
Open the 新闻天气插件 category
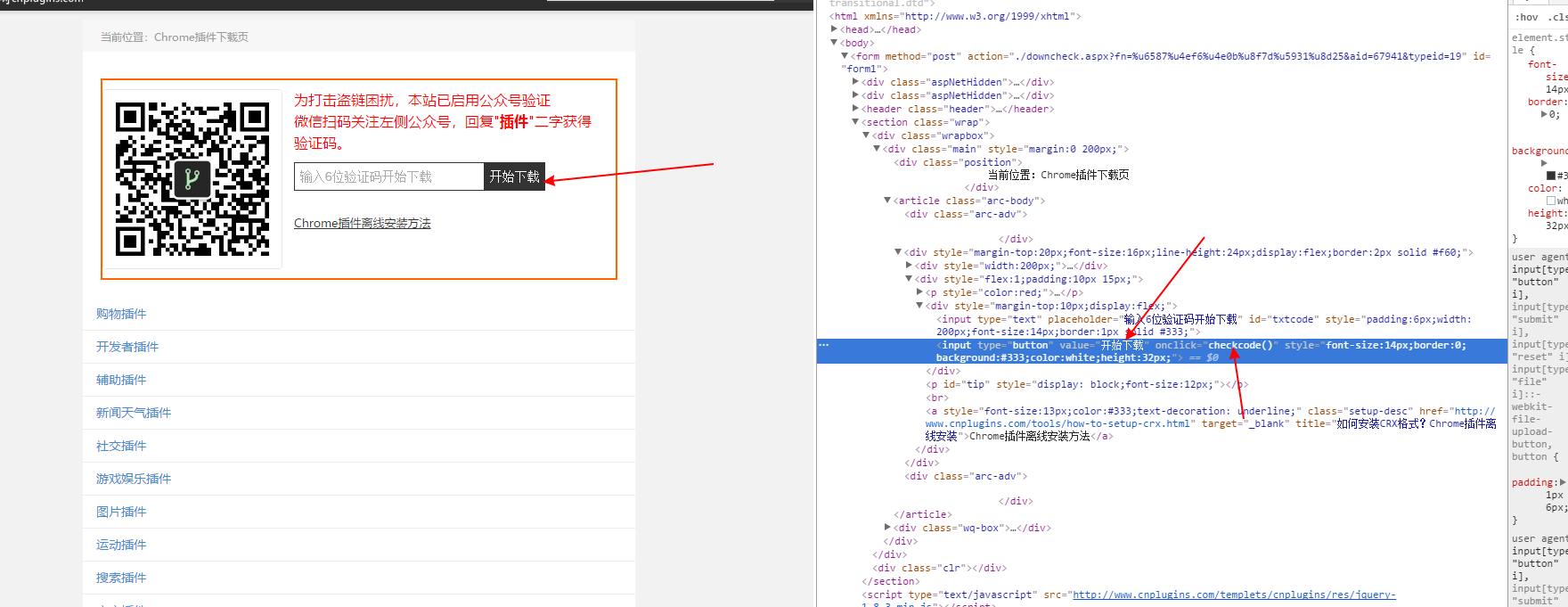point(134,413)
